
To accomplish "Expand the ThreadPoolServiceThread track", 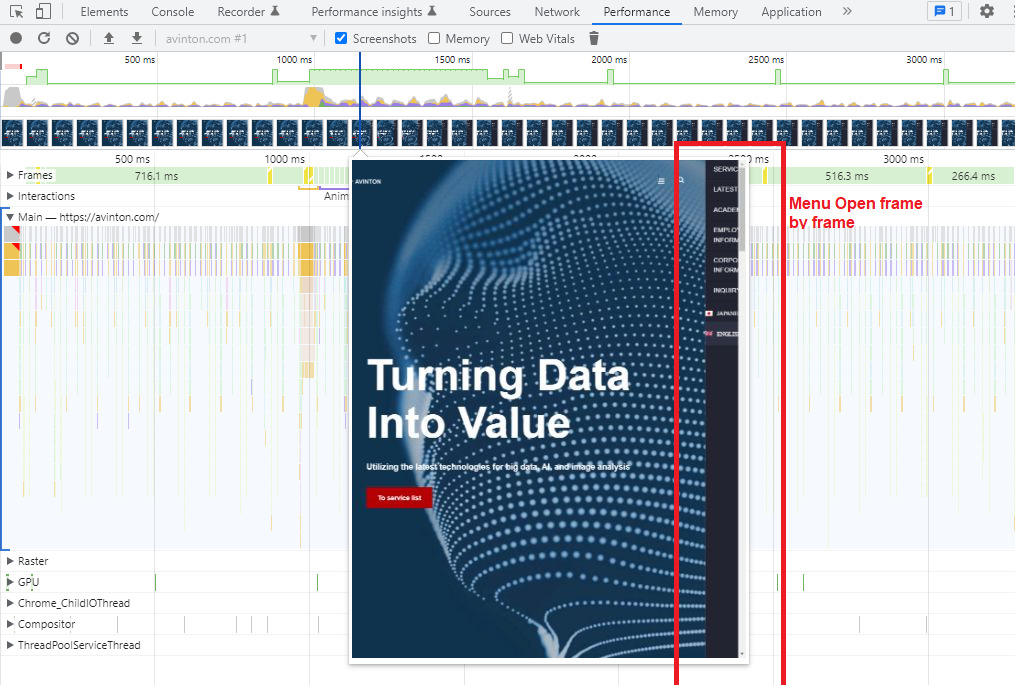I will [x=10, y=645].
